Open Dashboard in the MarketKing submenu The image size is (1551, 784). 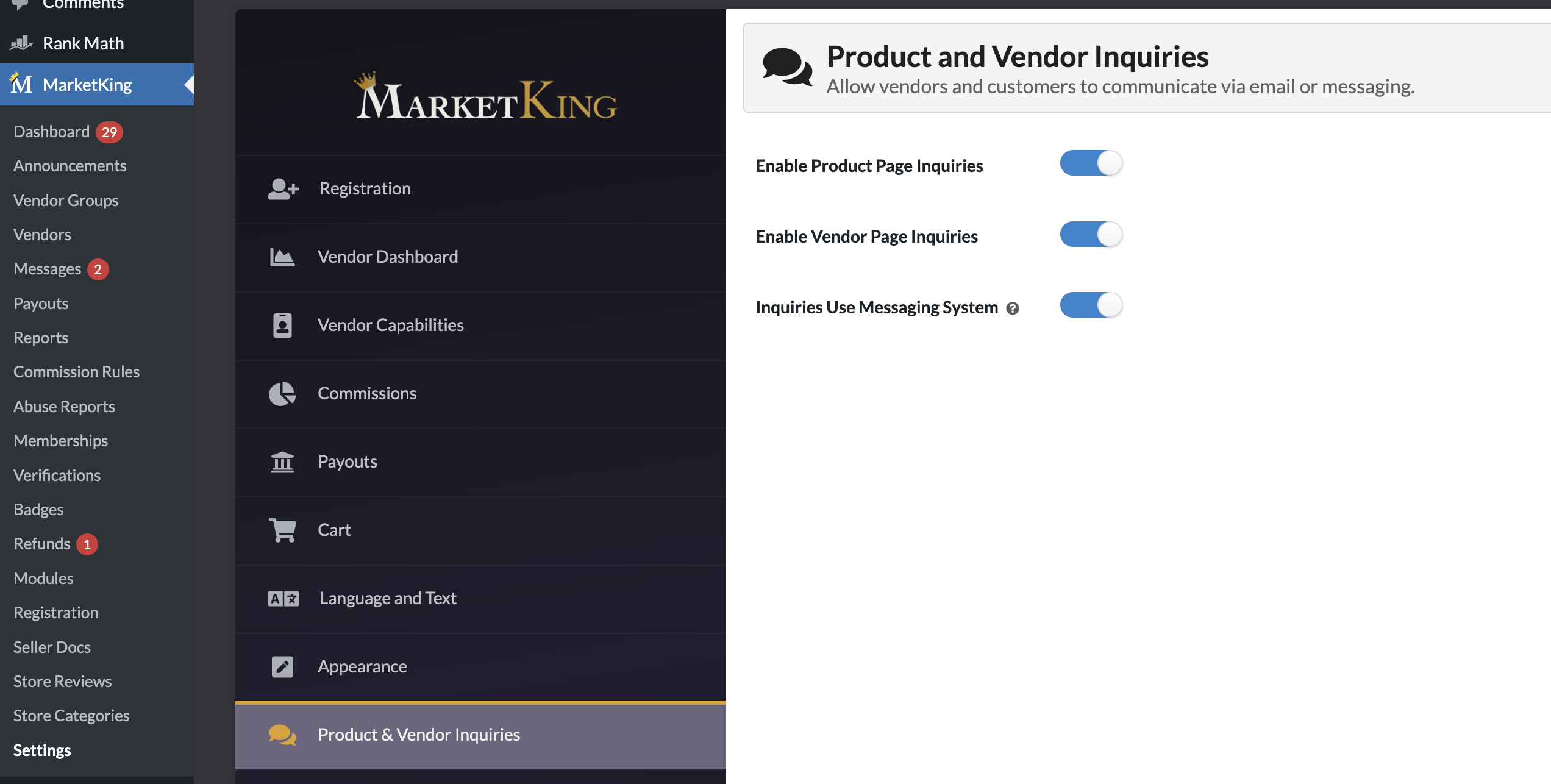click(52, 132)
